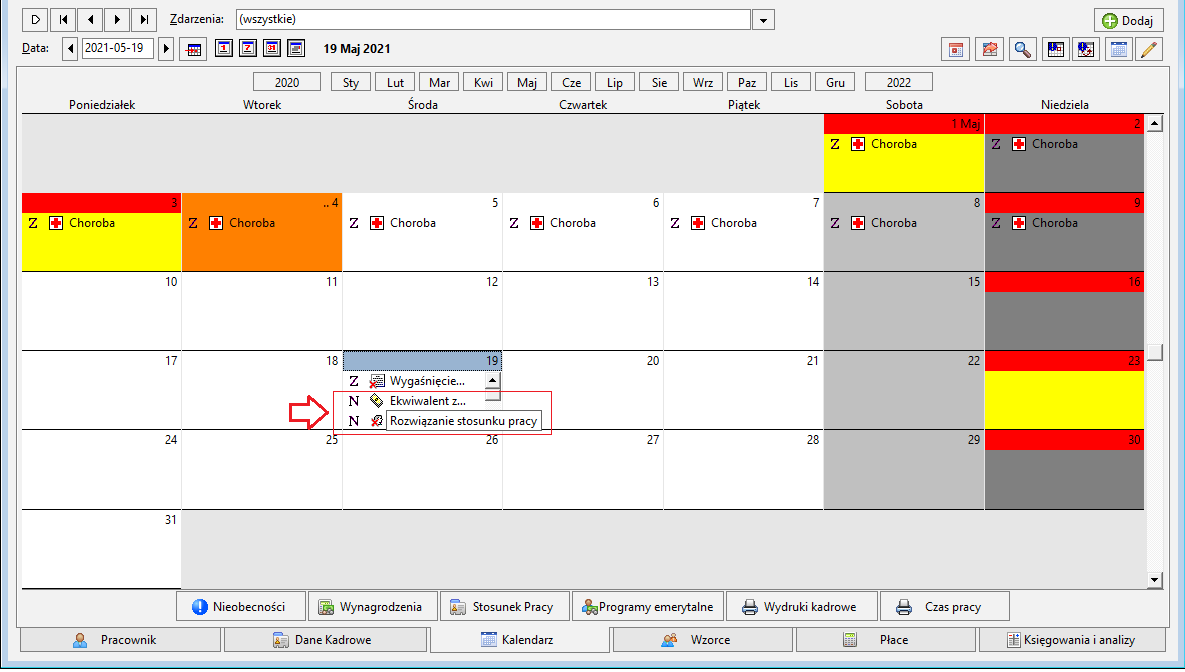Switch to day view calendar icon
Viewport: 1185px width, 672px height.
point(224,48)
